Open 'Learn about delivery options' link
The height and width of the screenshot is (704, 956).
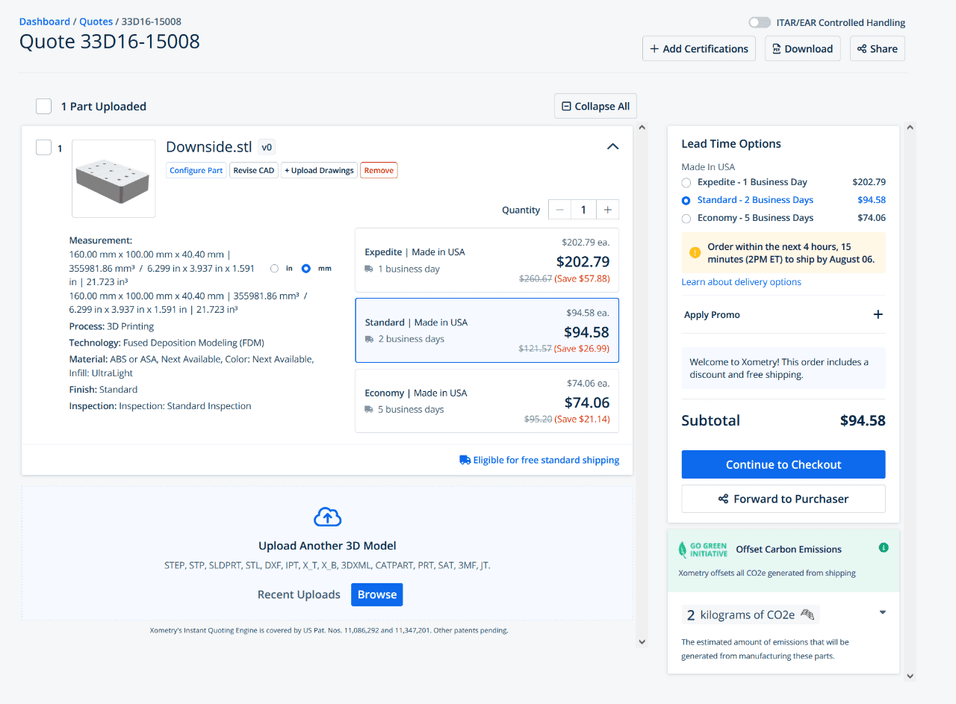coord(741,282)
